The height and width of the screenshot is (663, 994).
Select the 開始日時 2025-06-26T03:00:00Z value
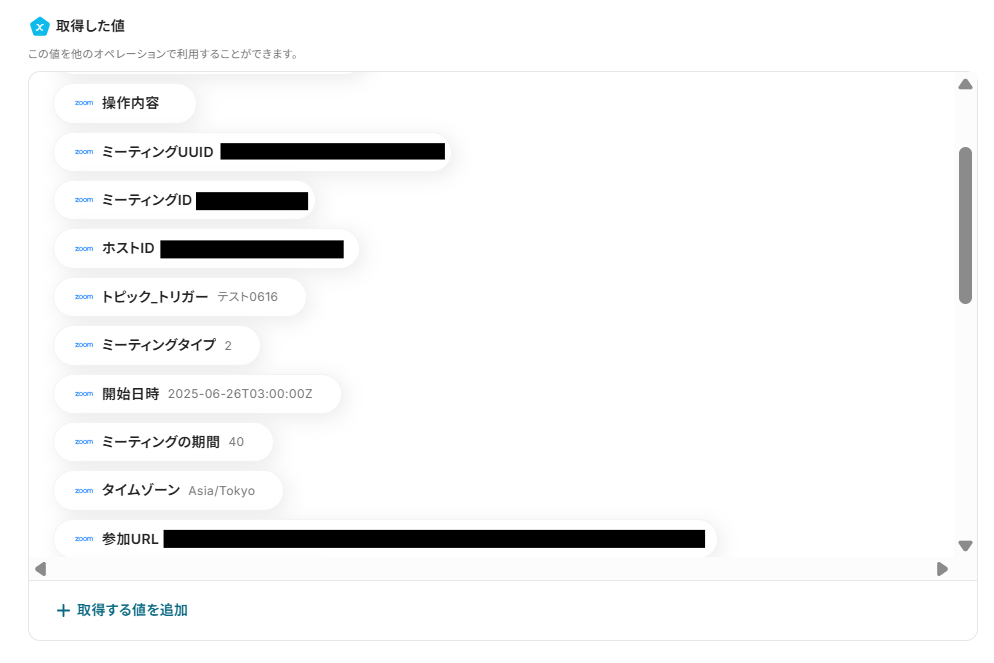[x=240, y=394]
